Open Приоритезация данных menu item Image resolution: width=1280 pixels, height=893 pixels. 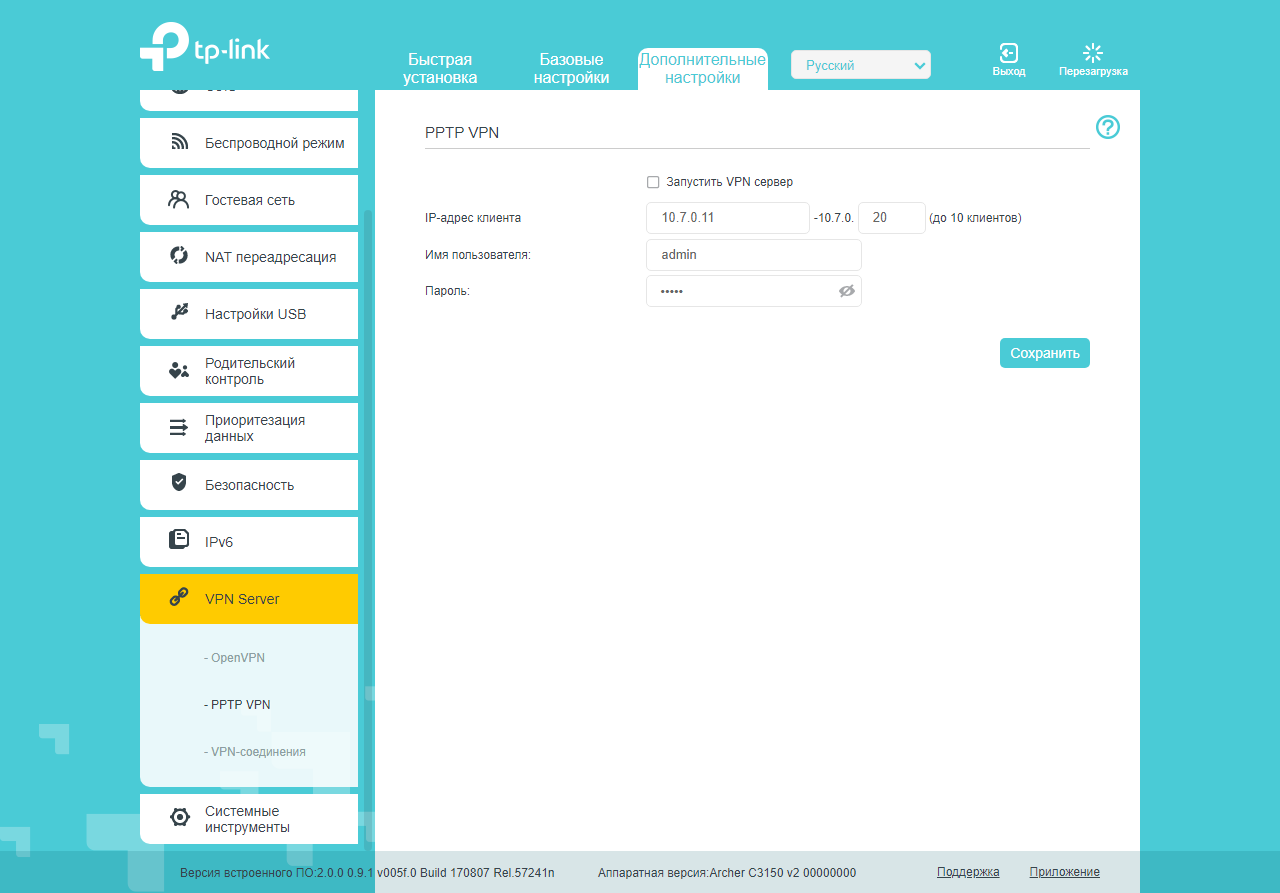249,428
